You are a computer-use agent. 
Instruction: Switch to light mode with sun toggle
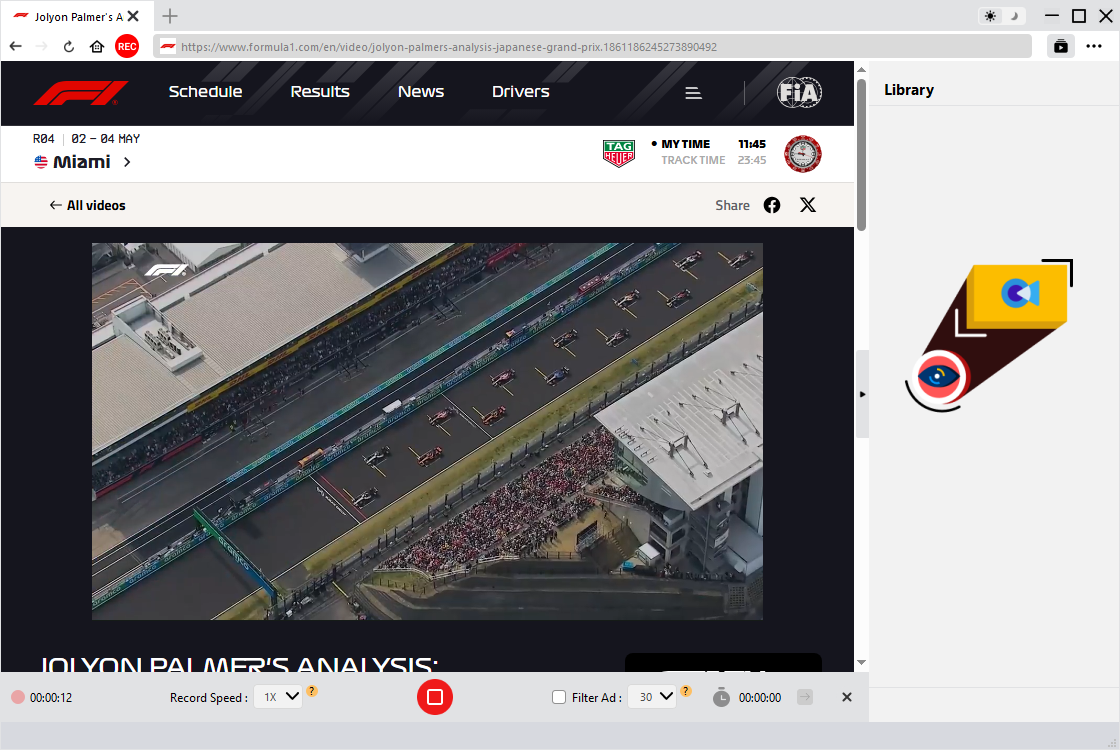point(990,16)
